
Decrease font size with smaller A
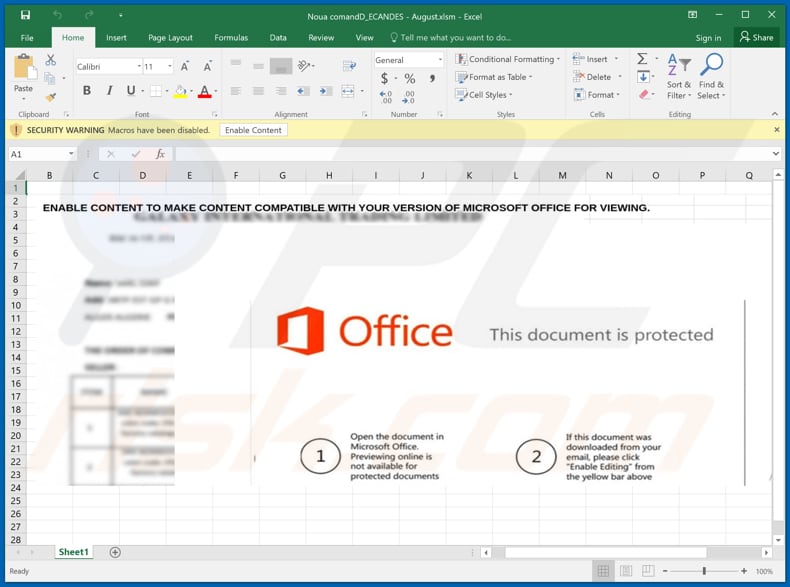[x=208, y=66]
